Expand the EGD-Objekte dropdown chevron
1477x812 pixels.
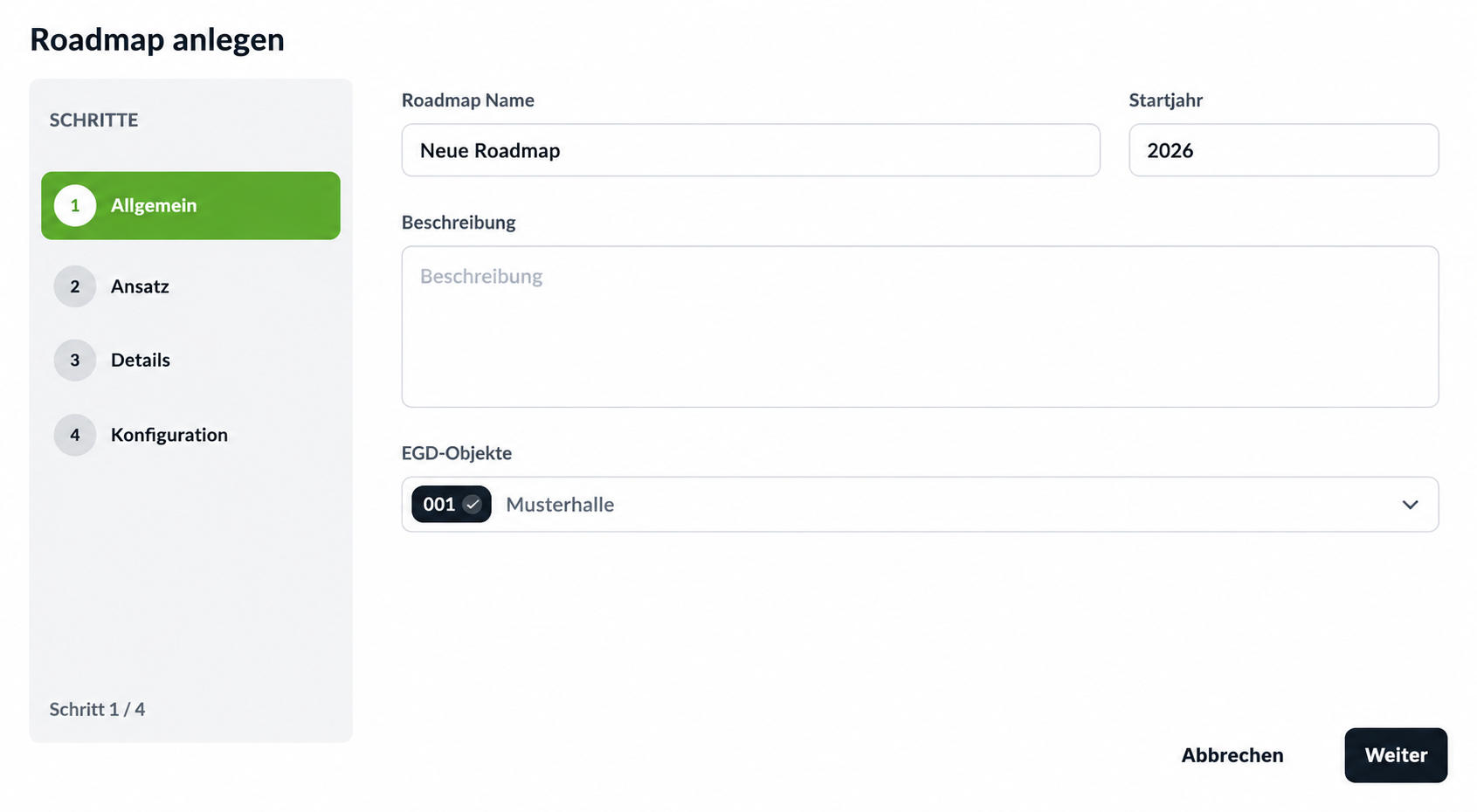pos(1410,505)
